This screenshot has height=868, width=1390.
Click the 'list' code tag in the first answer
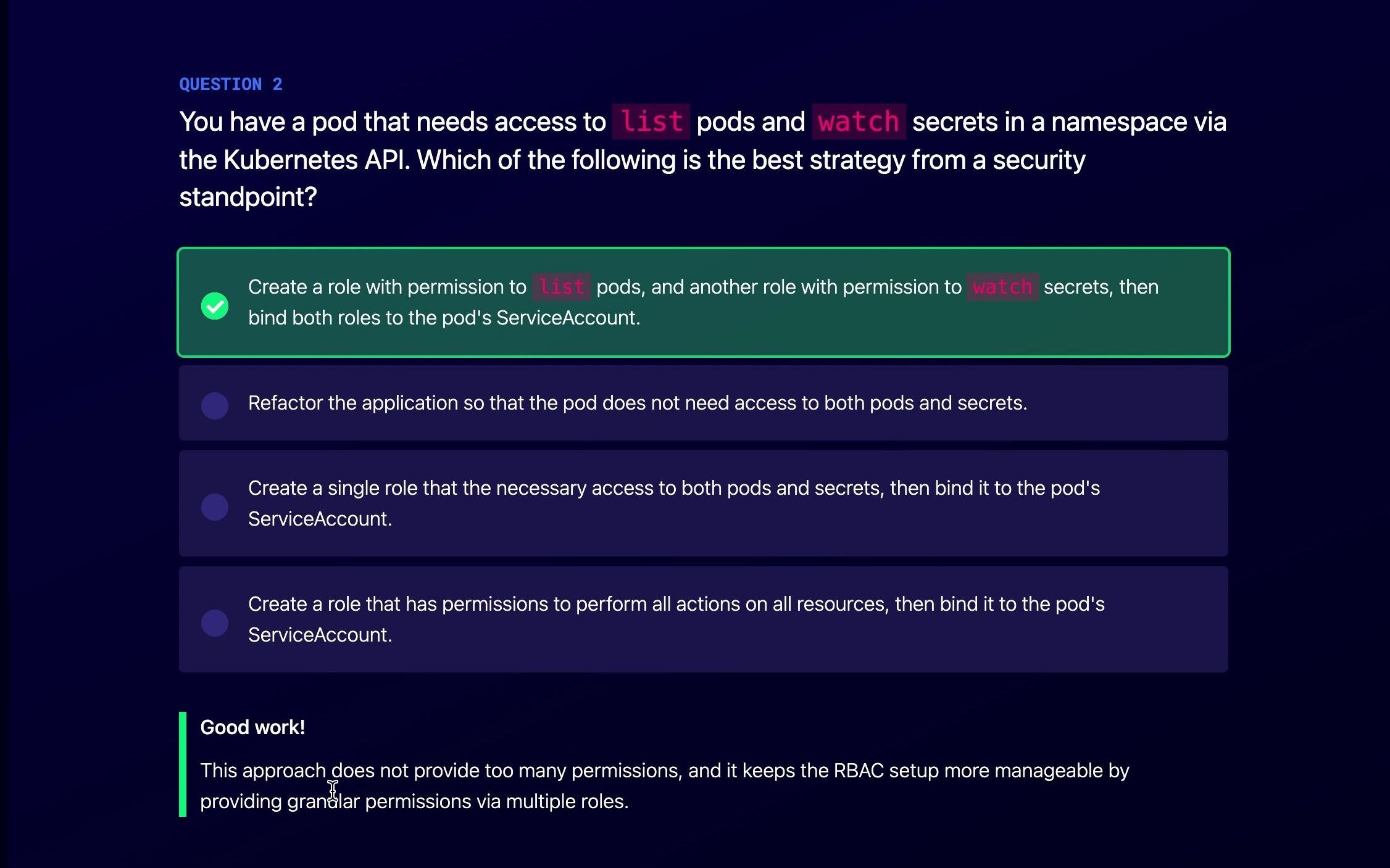pos(561,287)
